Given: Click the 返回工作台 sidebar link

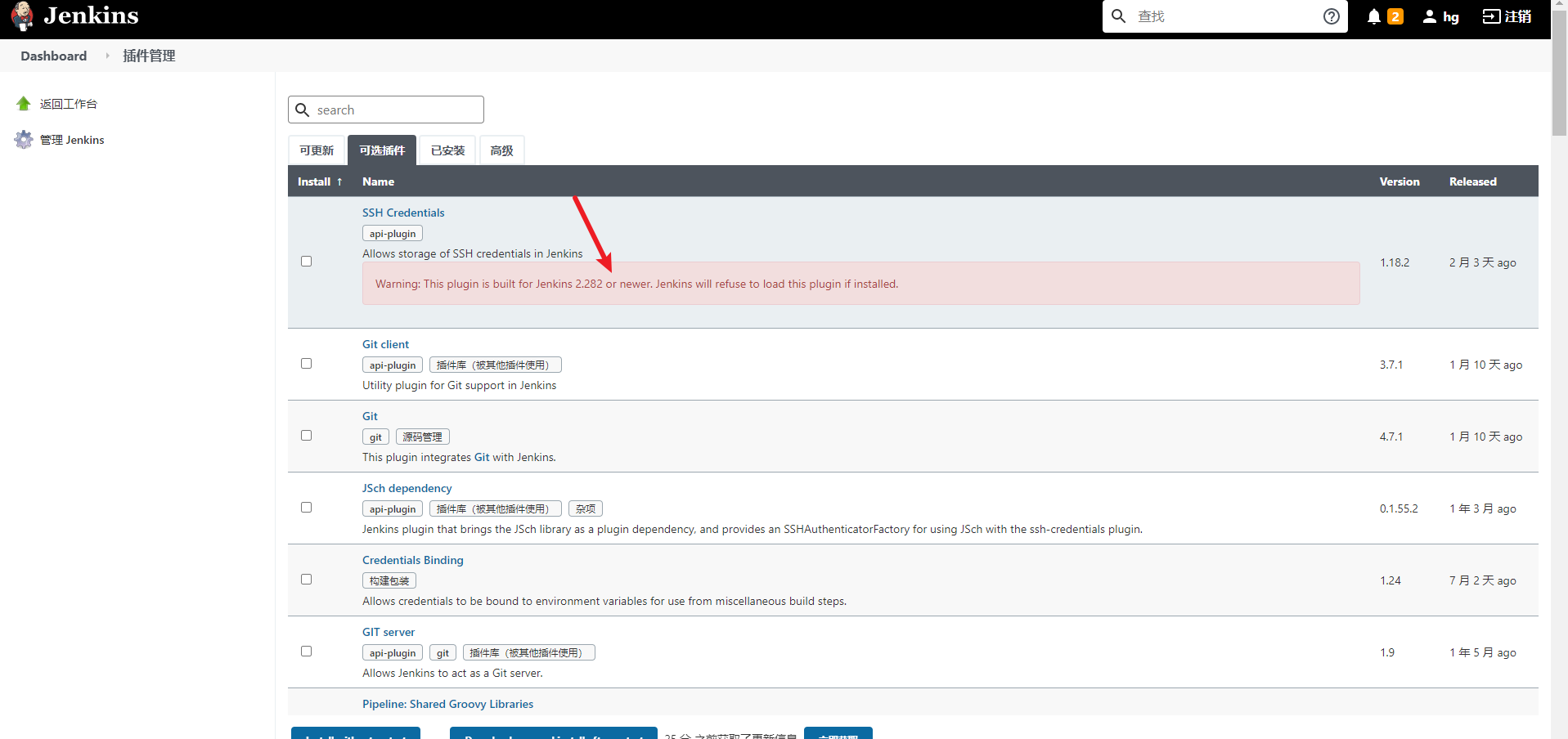Looking at the screenshot, I should [69, 104].
